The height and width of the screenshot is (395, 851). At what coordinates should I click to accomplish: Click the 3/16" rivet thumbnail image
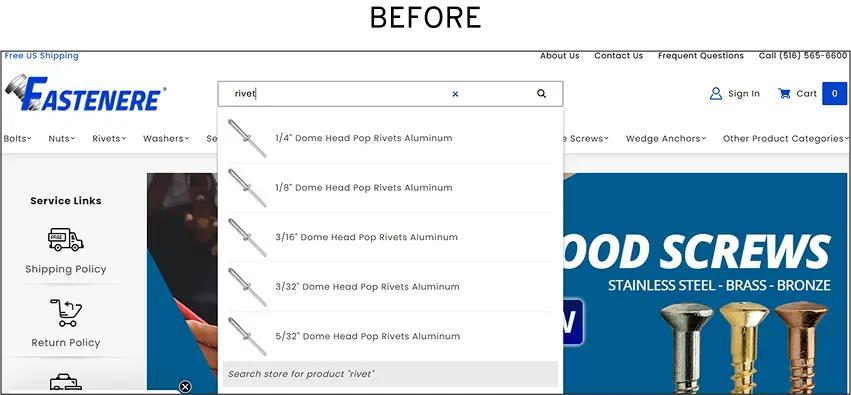click(247, 237)
